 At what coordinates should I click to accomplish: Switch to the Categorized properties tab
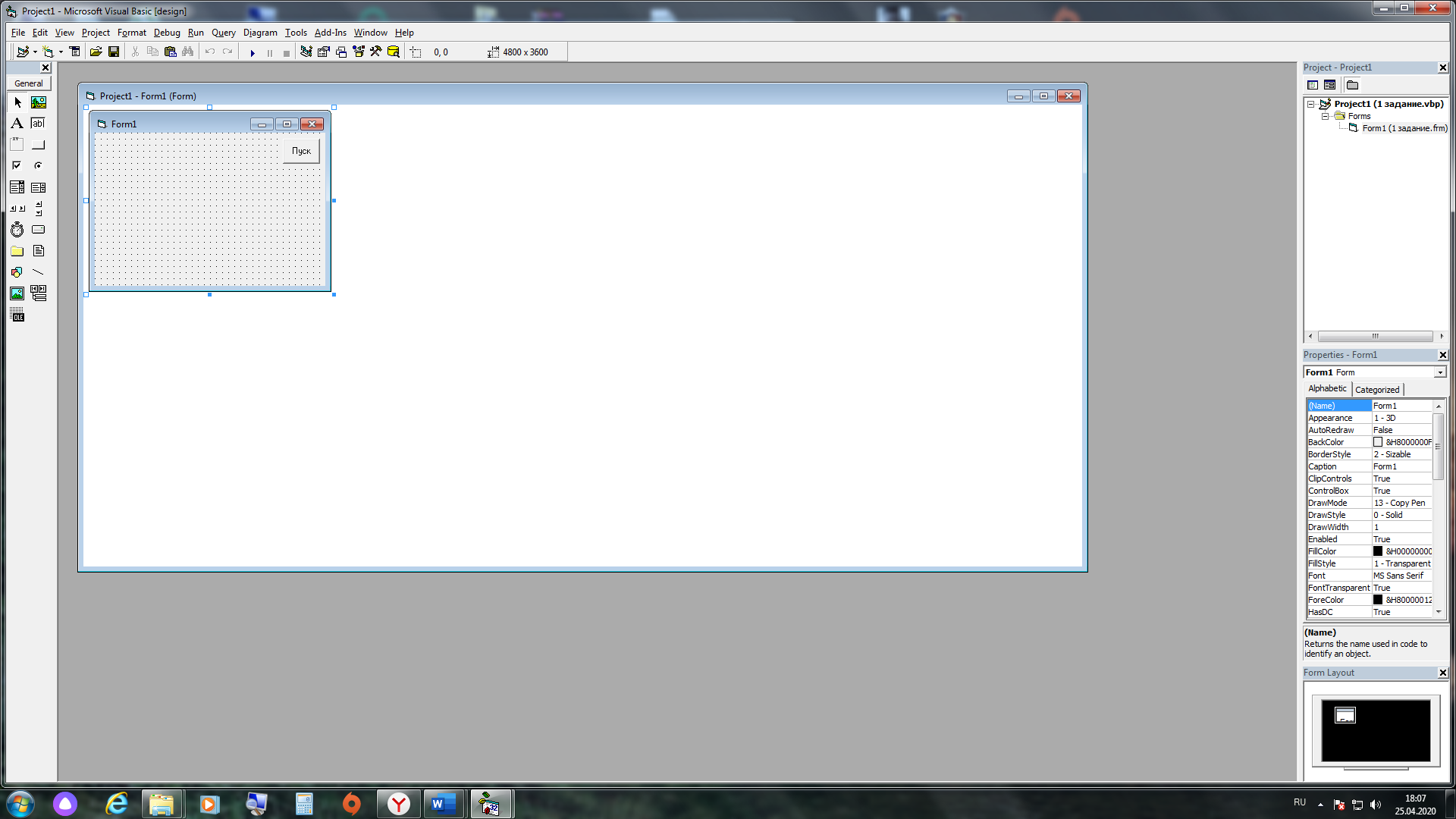[1377, 390]
